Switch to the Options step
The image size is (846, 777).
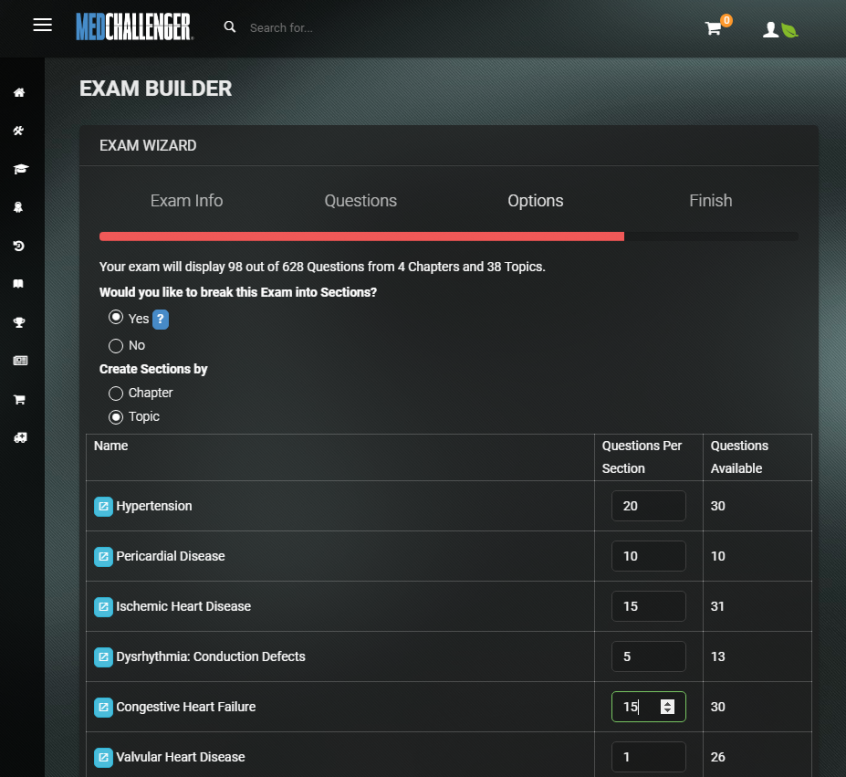pyautogui.click(x=535, y=201)
